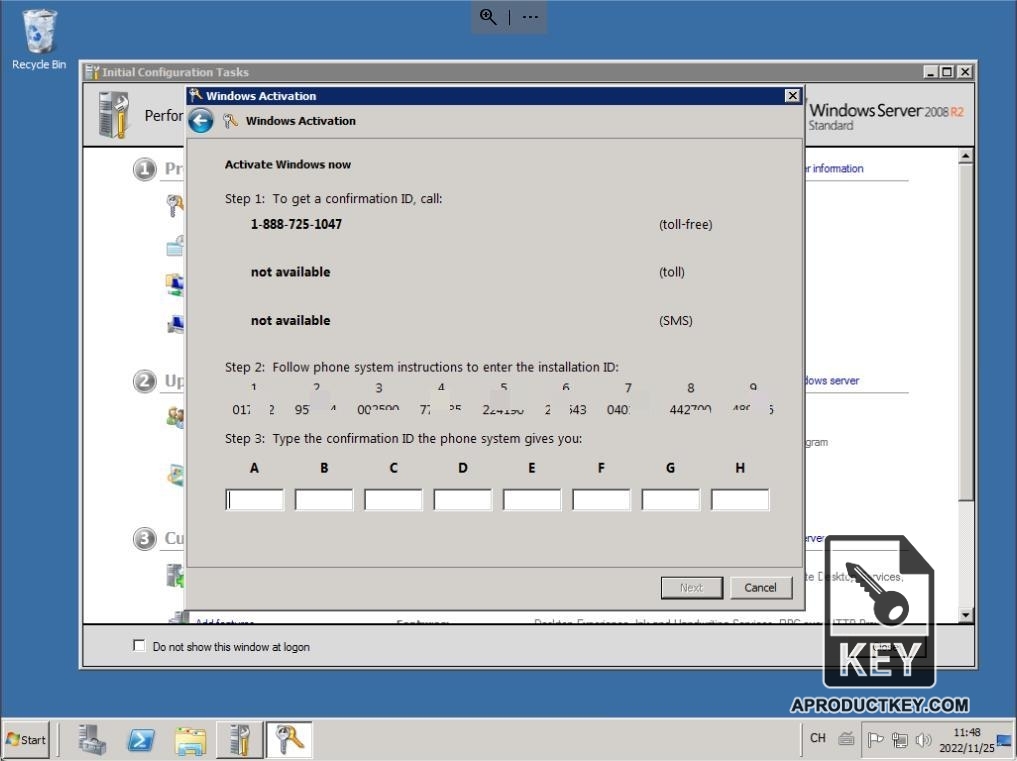Image resolution: width=1017 pixels, height=761 pixels.
Task: Check Do not show this window at logon
Action: [x=139, y=646]
